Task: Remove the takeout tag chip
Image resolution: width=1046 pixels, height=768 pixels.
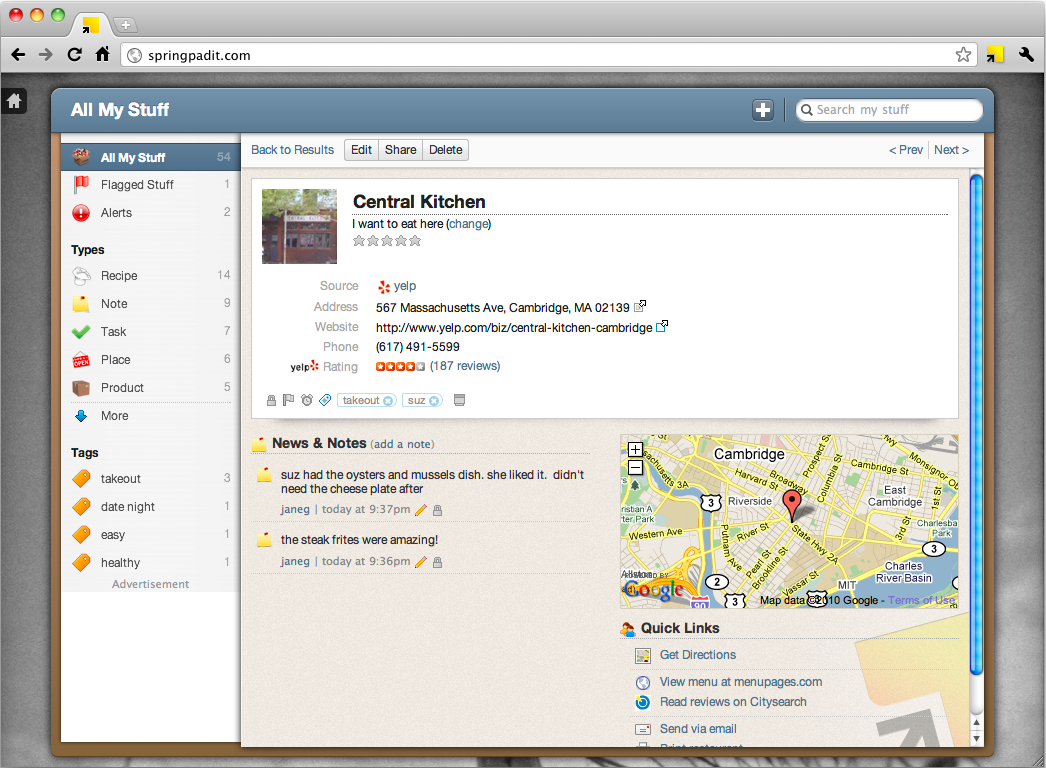Action: point(388,401)
